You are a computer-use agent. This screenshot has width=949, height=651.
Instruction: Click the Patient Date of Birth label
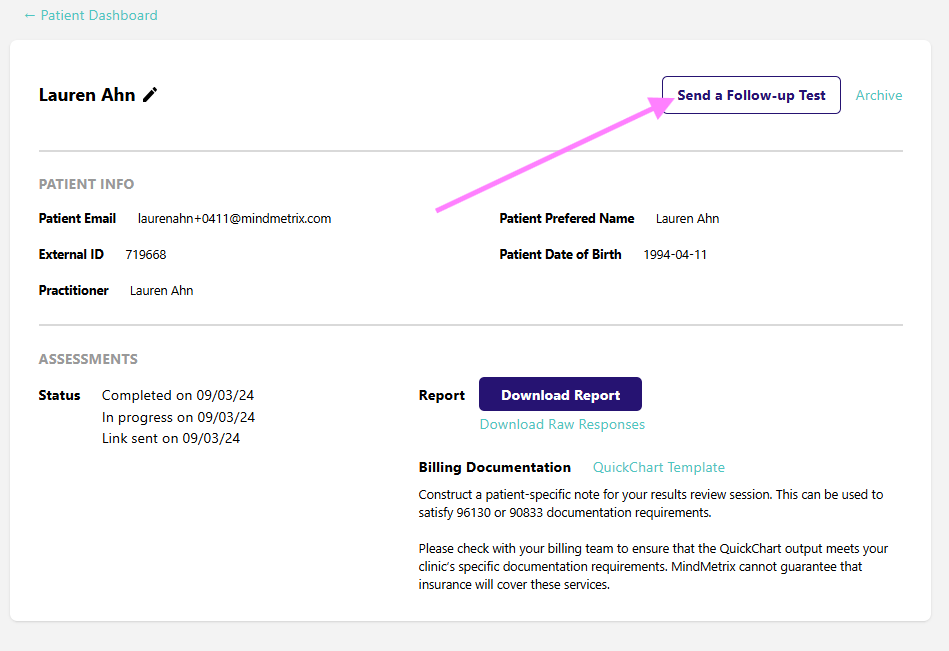(560, 255)
